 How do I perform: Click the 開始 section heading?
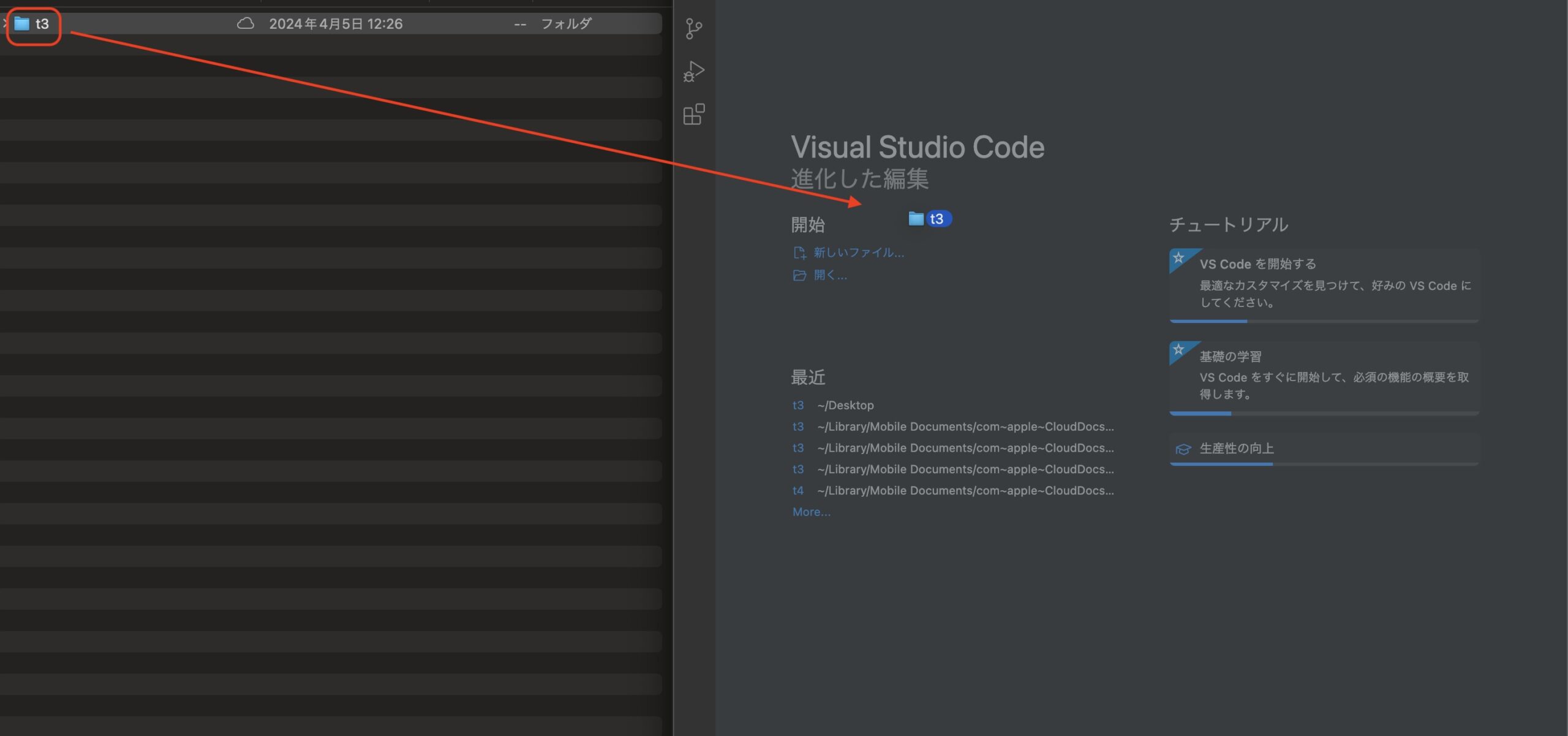(808, 225)
